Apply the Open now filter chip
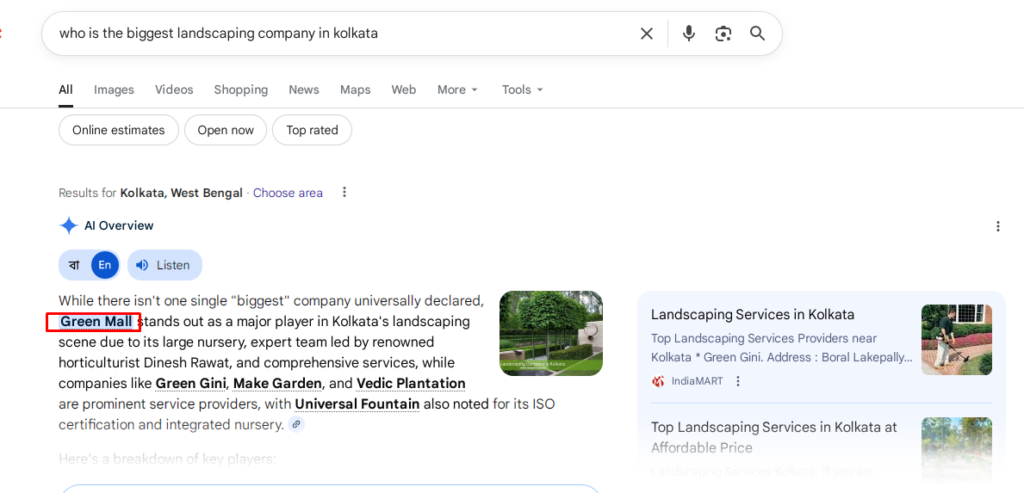Screen dimensions: 1024x493 pyautogui.click(x=225, y=130)
